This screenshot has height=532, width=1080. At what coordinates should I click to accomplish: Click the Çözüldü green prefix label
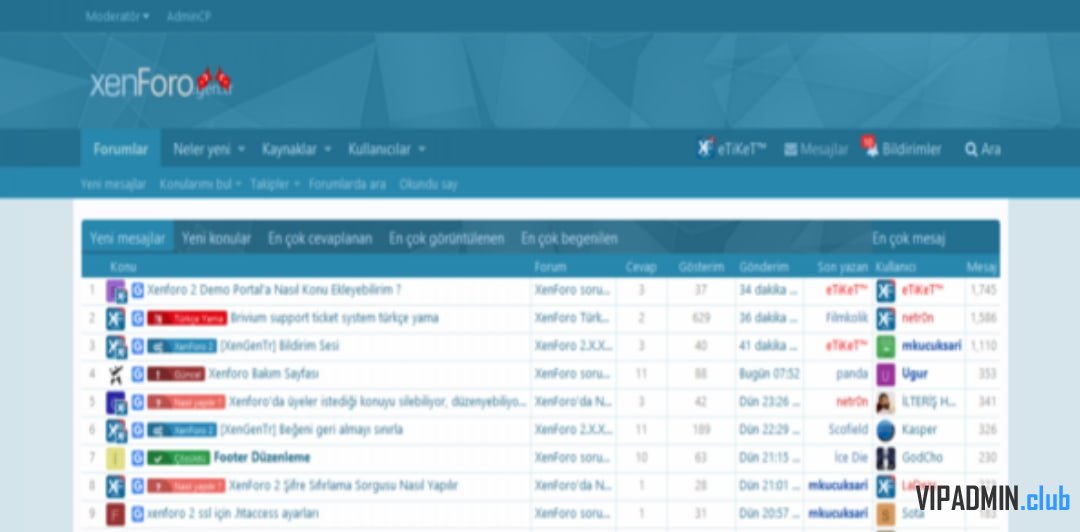click(178, 458)
